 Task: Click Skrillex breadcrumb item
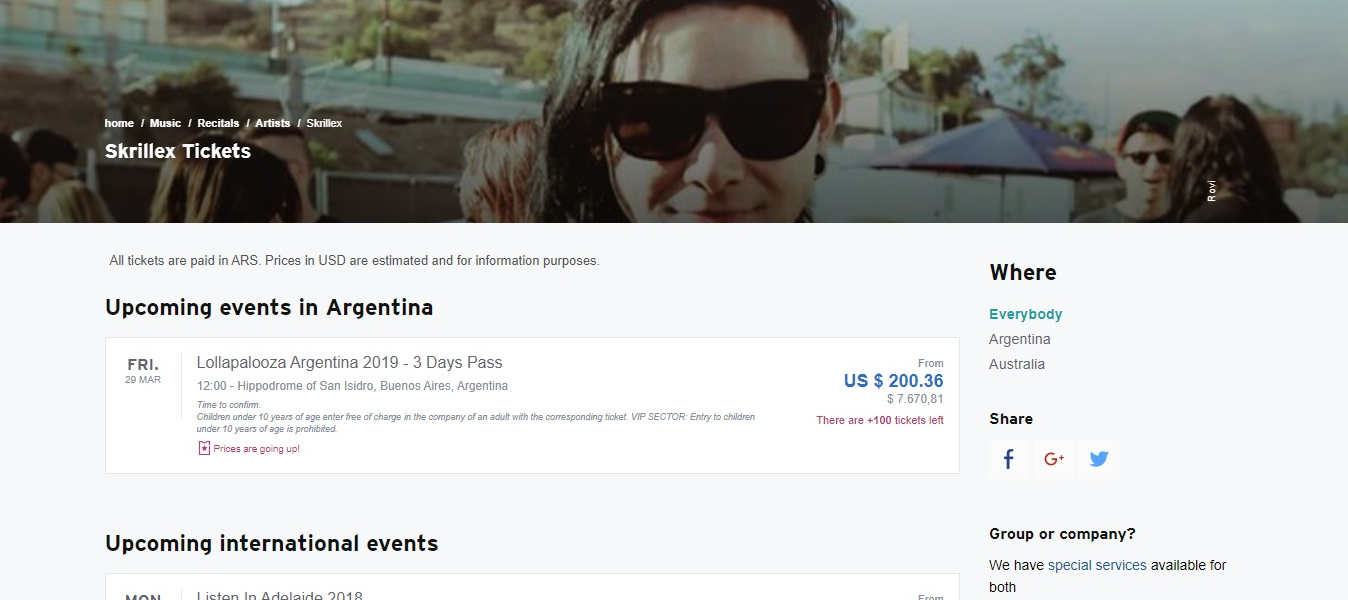pyautogui.click(x=324, y=123)
